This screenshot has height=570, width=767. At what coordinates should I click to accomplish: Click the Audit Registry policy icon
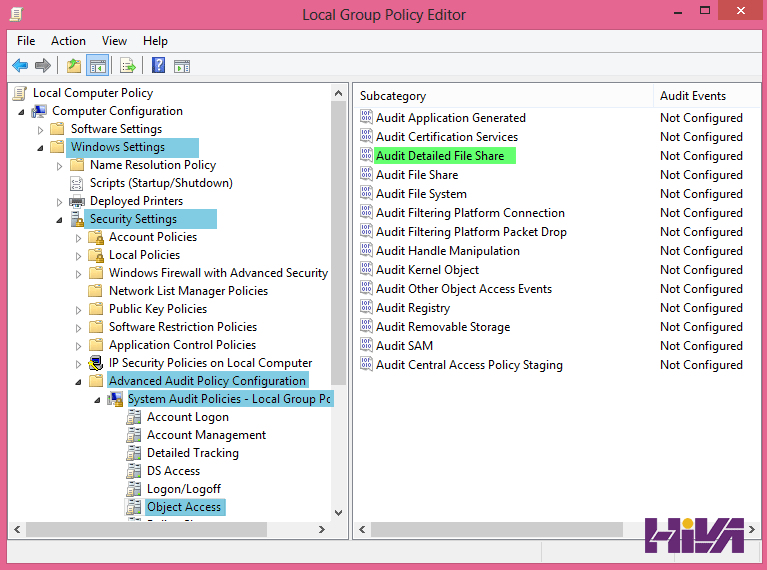(366, 307)
